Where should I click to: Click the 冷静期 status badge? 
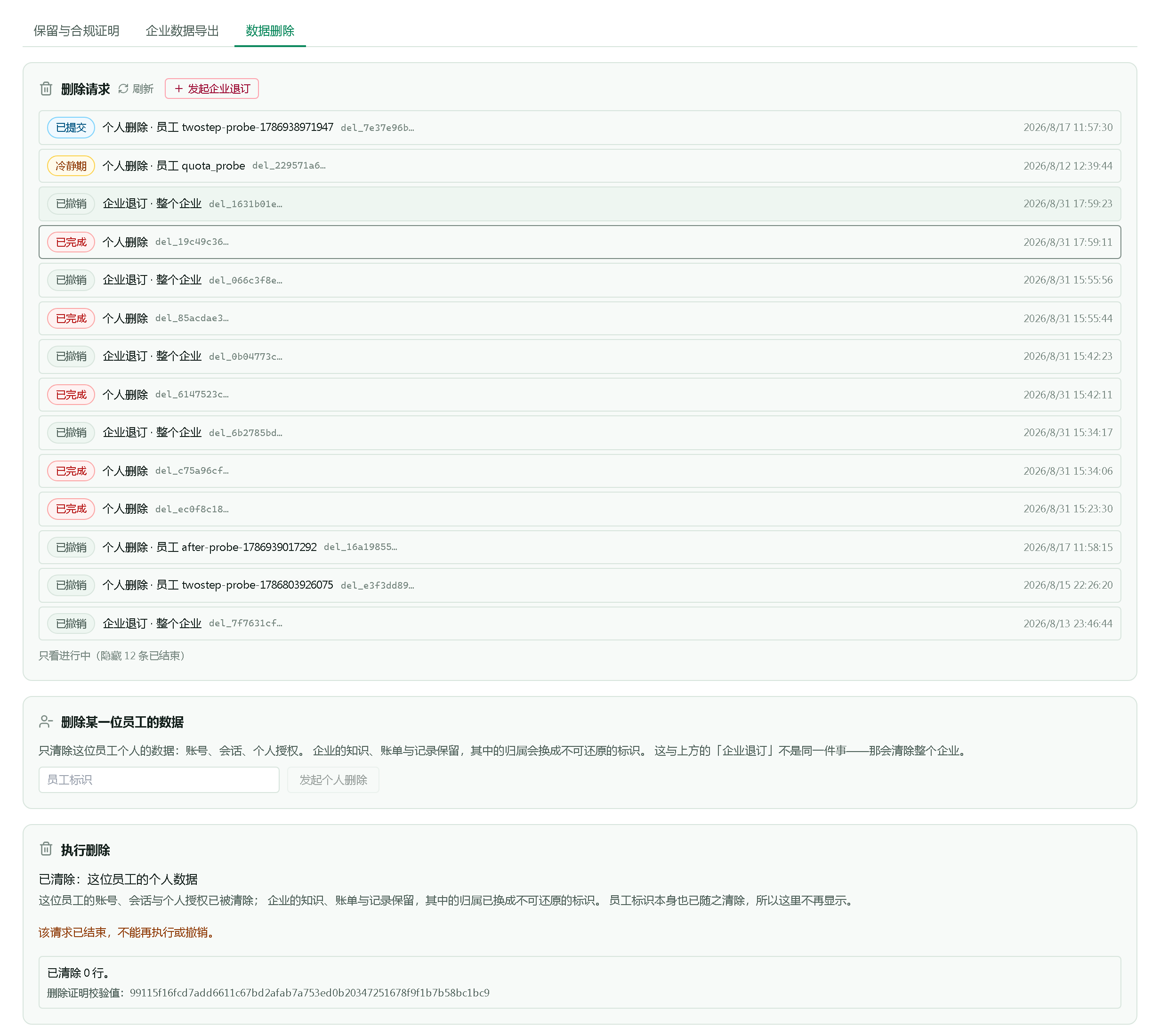click(x=71, y=166)
